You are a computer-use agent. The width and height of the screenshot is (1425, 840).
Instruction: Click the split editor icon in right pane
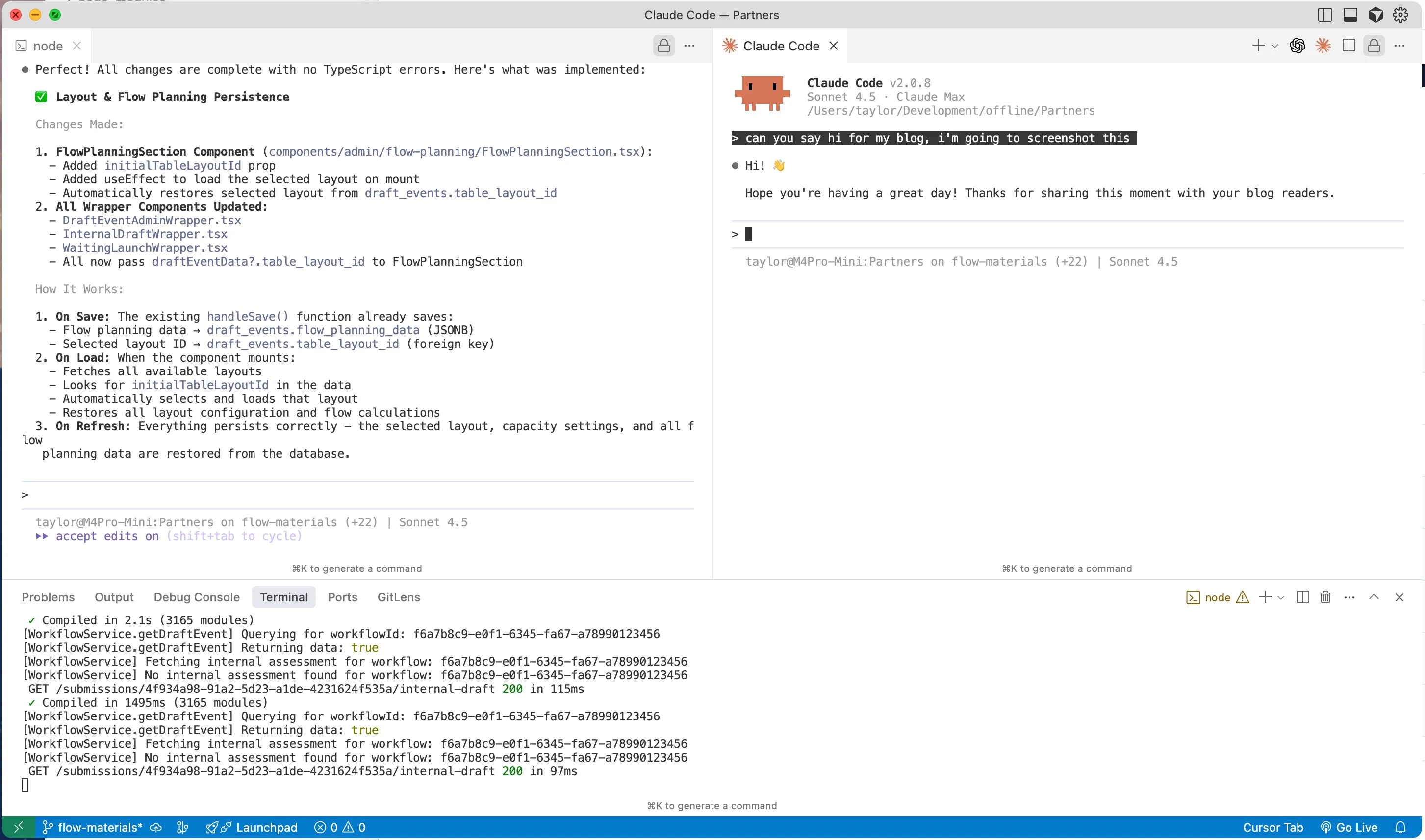(x=1349, y=46)
